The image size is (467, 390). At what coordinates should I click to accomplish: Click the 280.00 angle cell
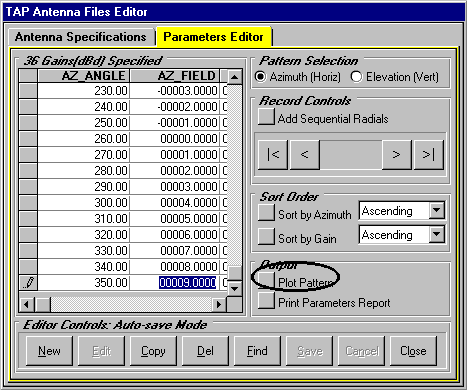click(x=84, y=171)
